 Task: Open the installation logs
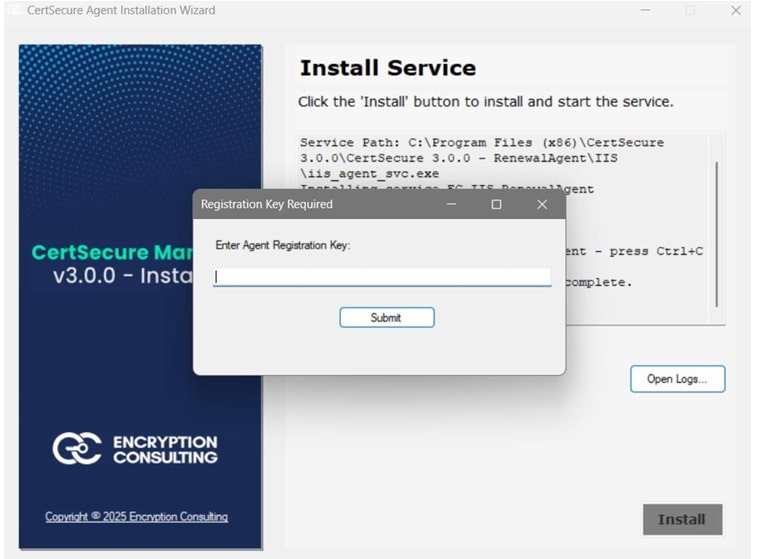tap(677, 379)
